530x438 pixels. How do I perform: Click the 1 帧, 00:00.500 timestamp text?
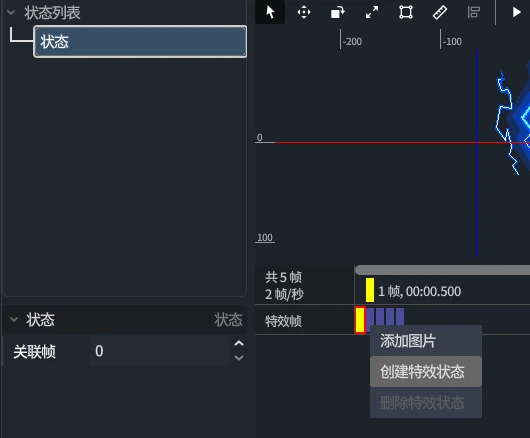coord(419,291)
